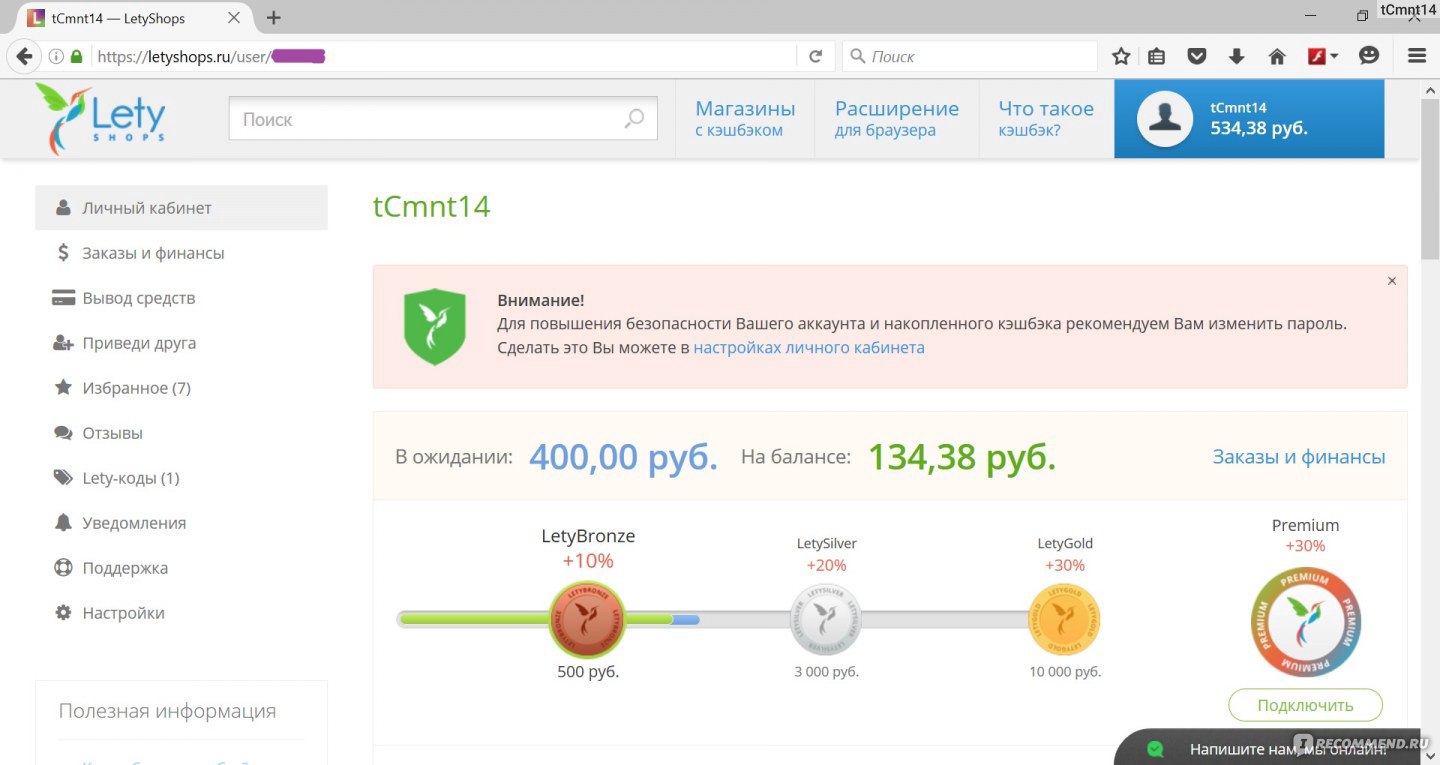1440x765 pixels.
Task: Click the Подключить premium button
Action: pos(1305,705)
